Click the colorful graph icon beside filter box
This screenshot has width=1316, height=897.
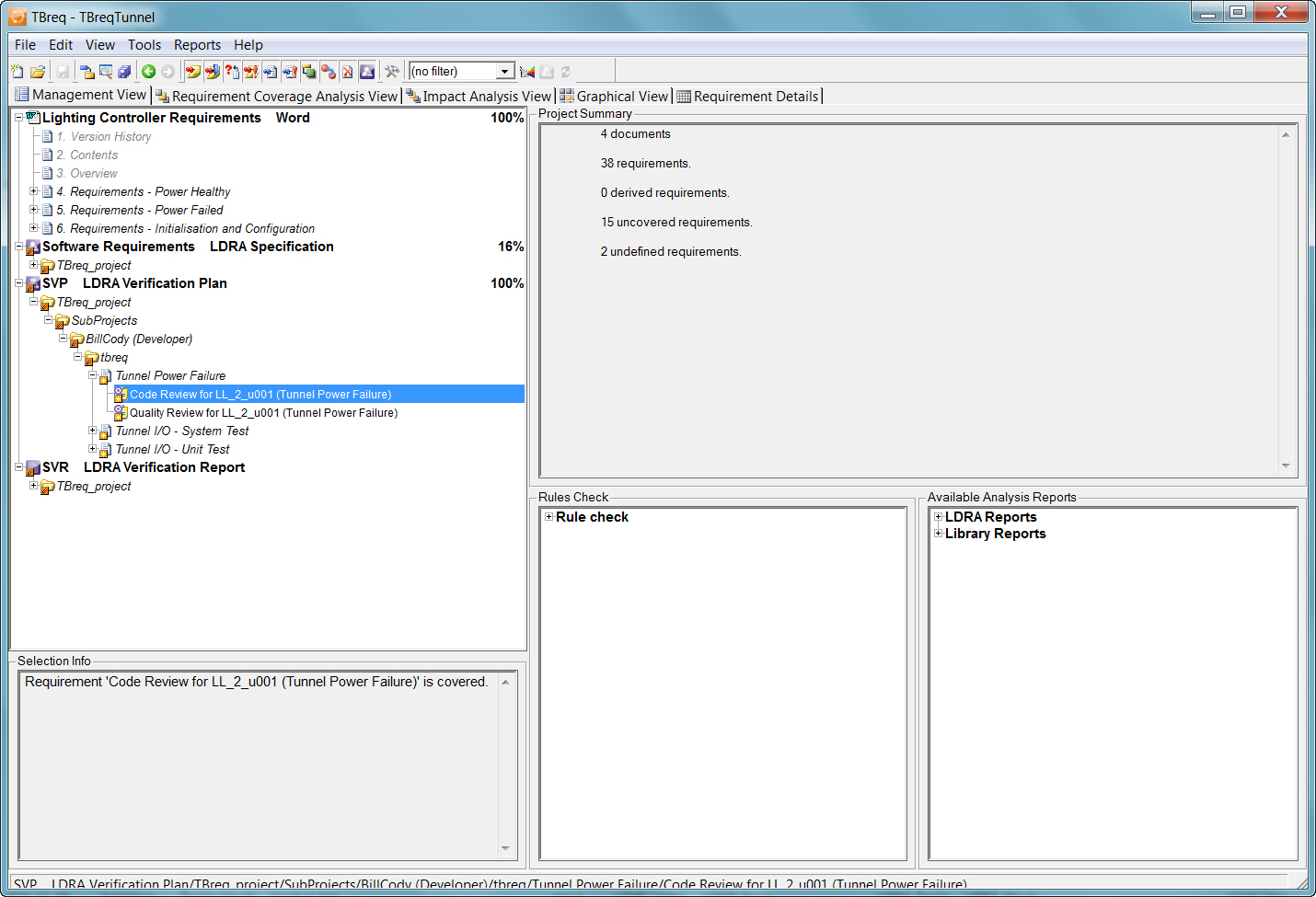(x=527, y=72)
